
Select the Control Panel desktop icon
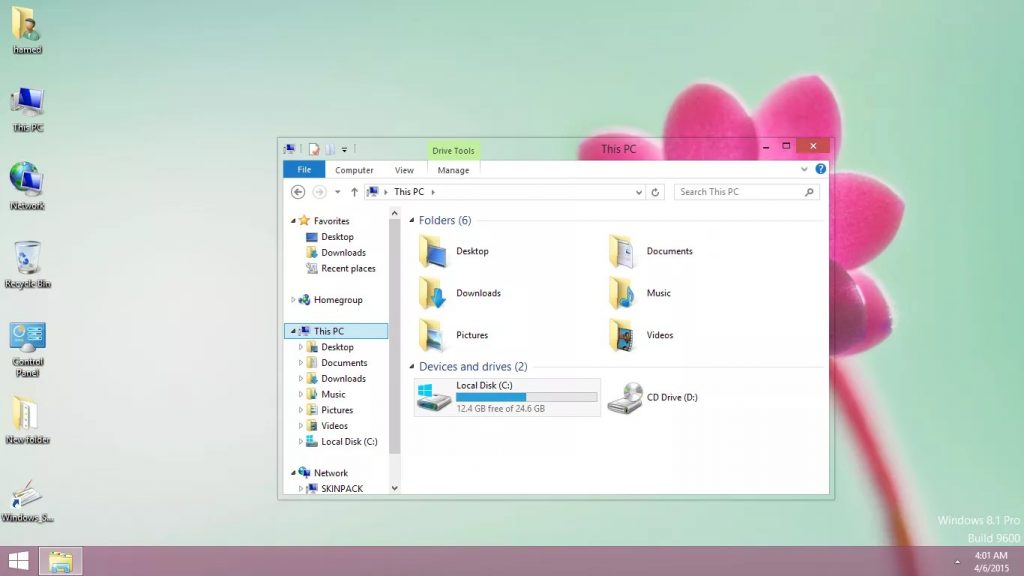click(x=27, y=349)
